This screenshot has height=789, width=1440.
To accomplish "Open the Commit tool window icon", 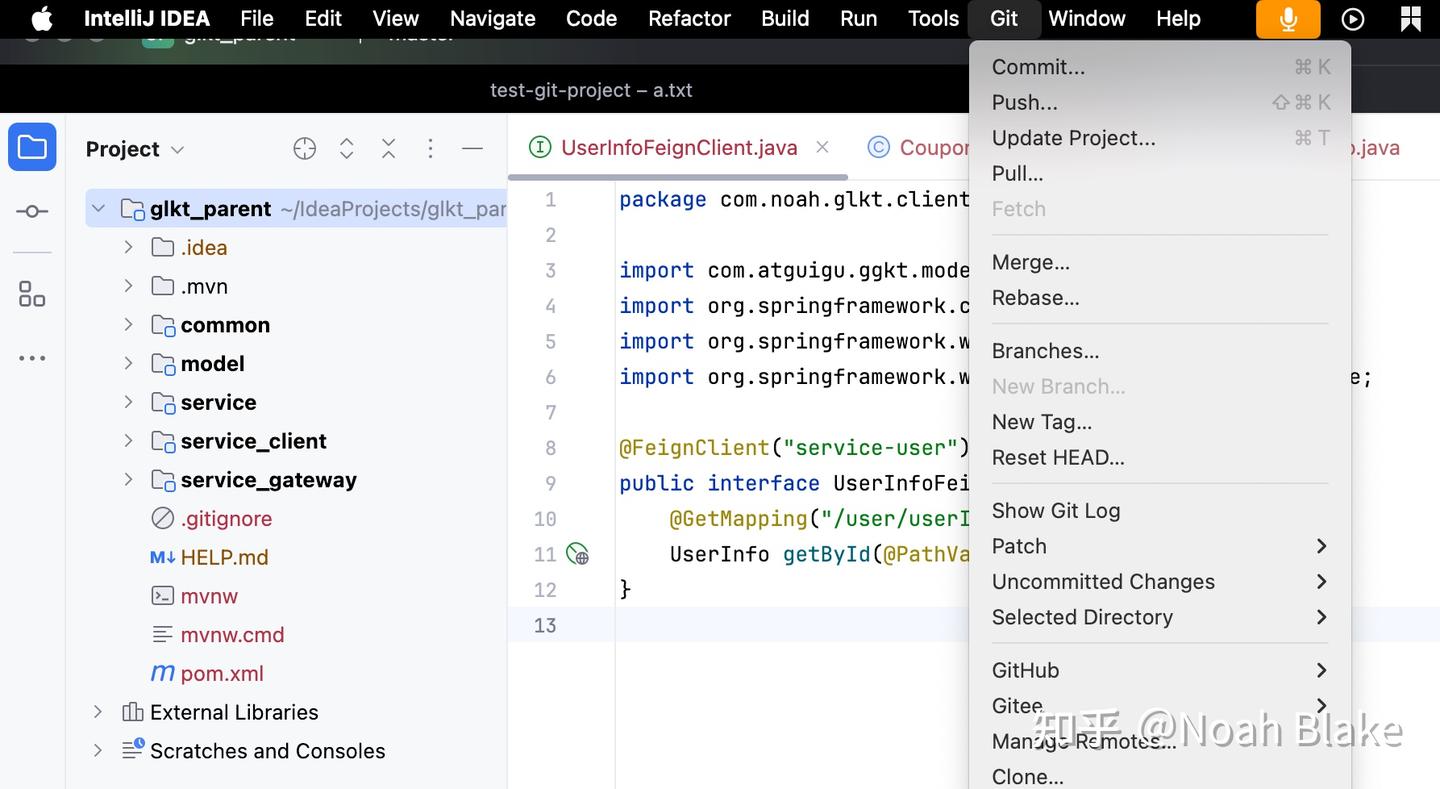I will [32, 211].
